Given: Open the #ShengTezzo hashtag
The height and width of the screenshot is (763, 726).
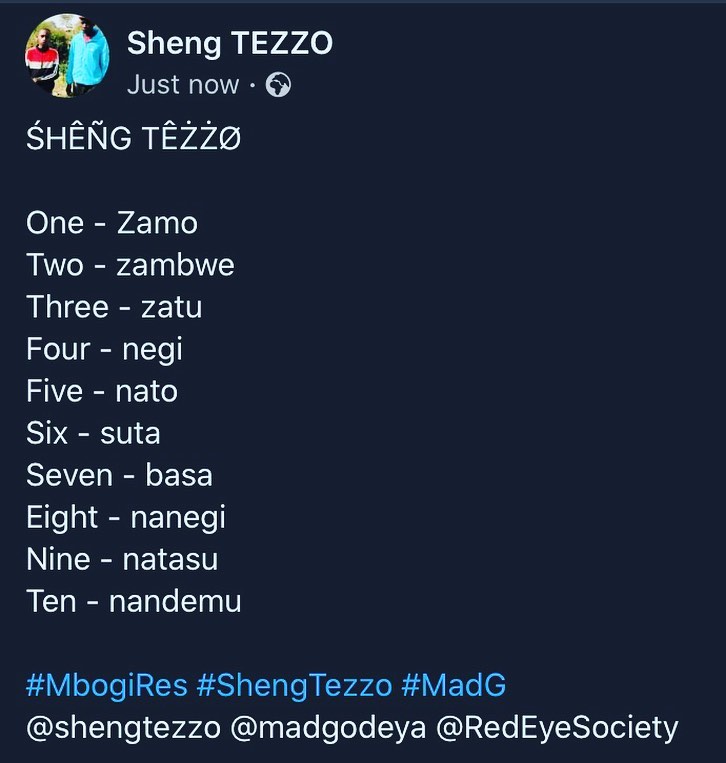Looking at the screenshot, I should pos(295,685).
